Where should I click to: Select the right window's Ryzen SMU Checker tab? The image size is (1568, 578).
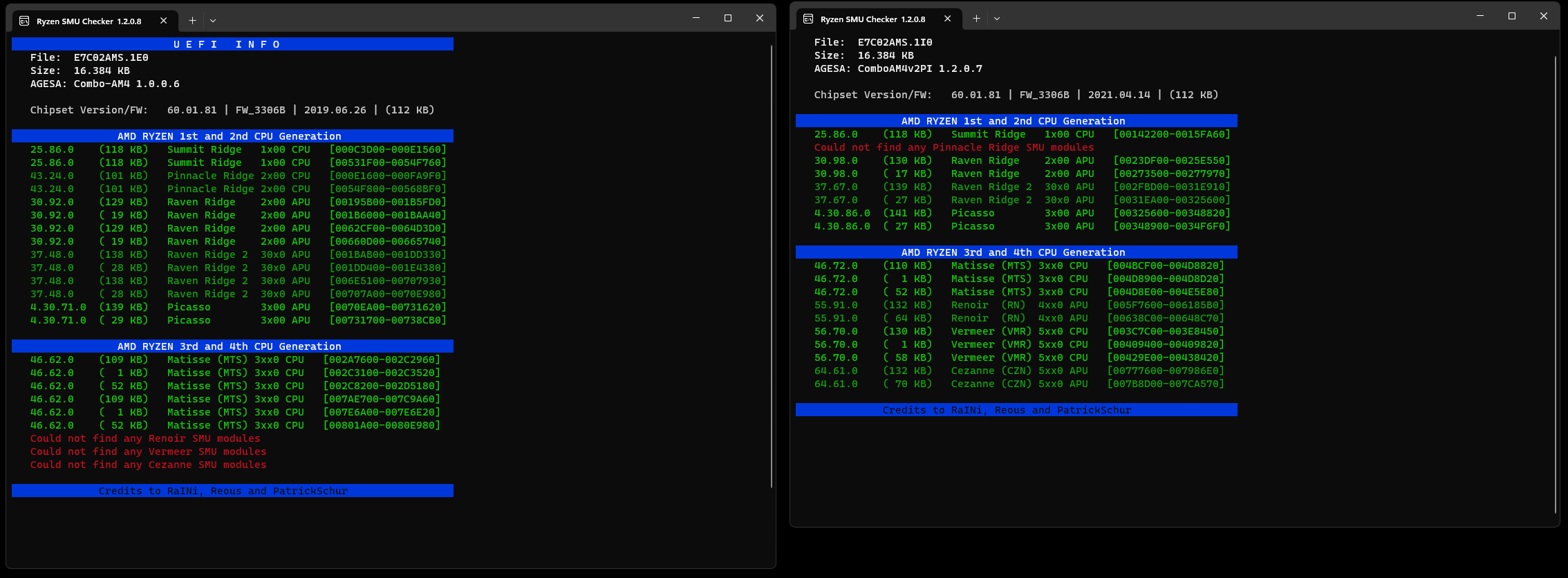coord(878,19)
